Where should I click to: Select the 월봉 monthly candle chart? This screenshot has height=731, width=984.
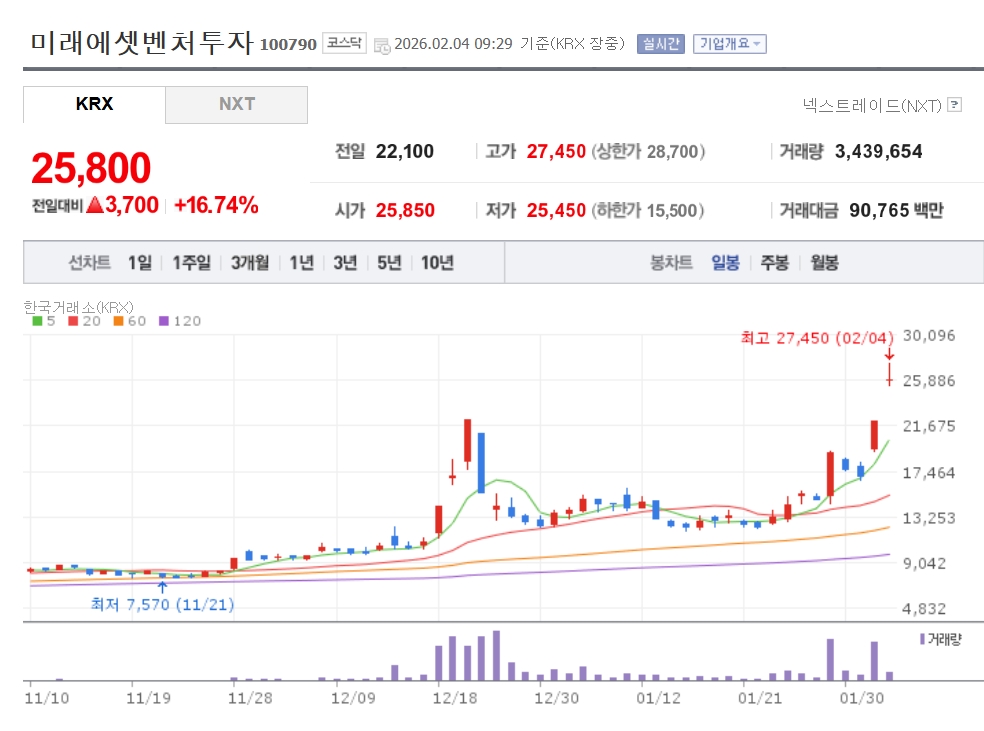coord(824,263)
